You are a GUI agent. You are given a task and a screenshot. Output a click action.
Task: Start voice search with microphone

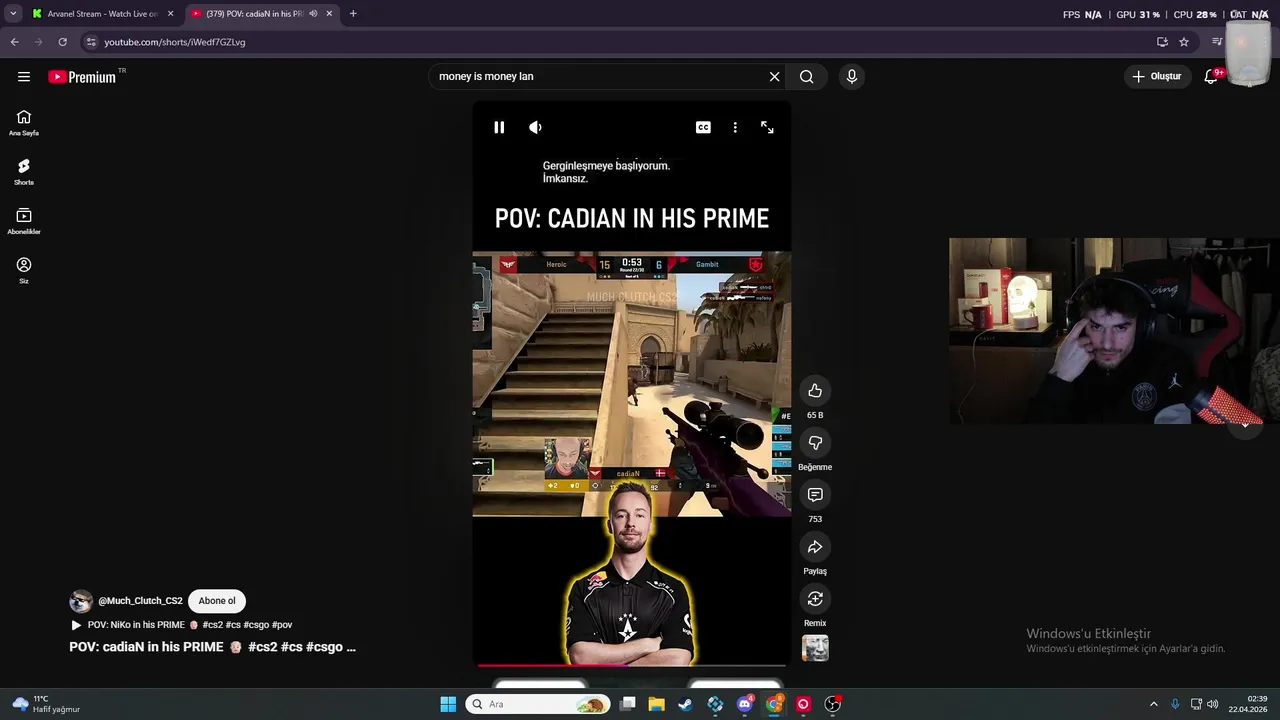(x=851, y=76)
